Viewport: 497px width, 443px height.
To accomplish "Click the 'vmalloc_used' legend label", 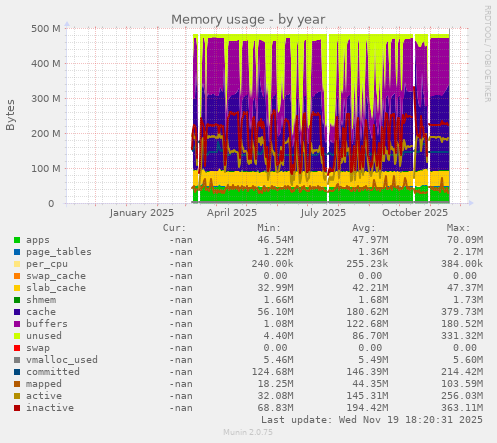I will [x=62, y=360].
